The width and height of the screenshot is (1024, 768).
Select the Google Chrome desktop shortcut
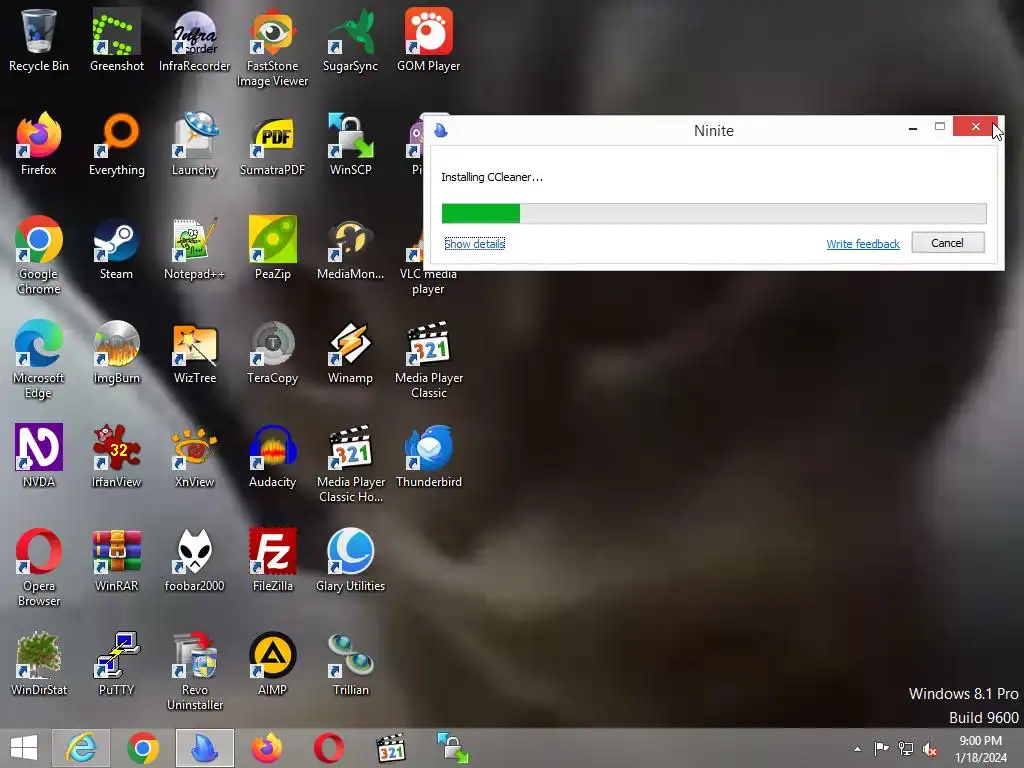tap(39, 255)
